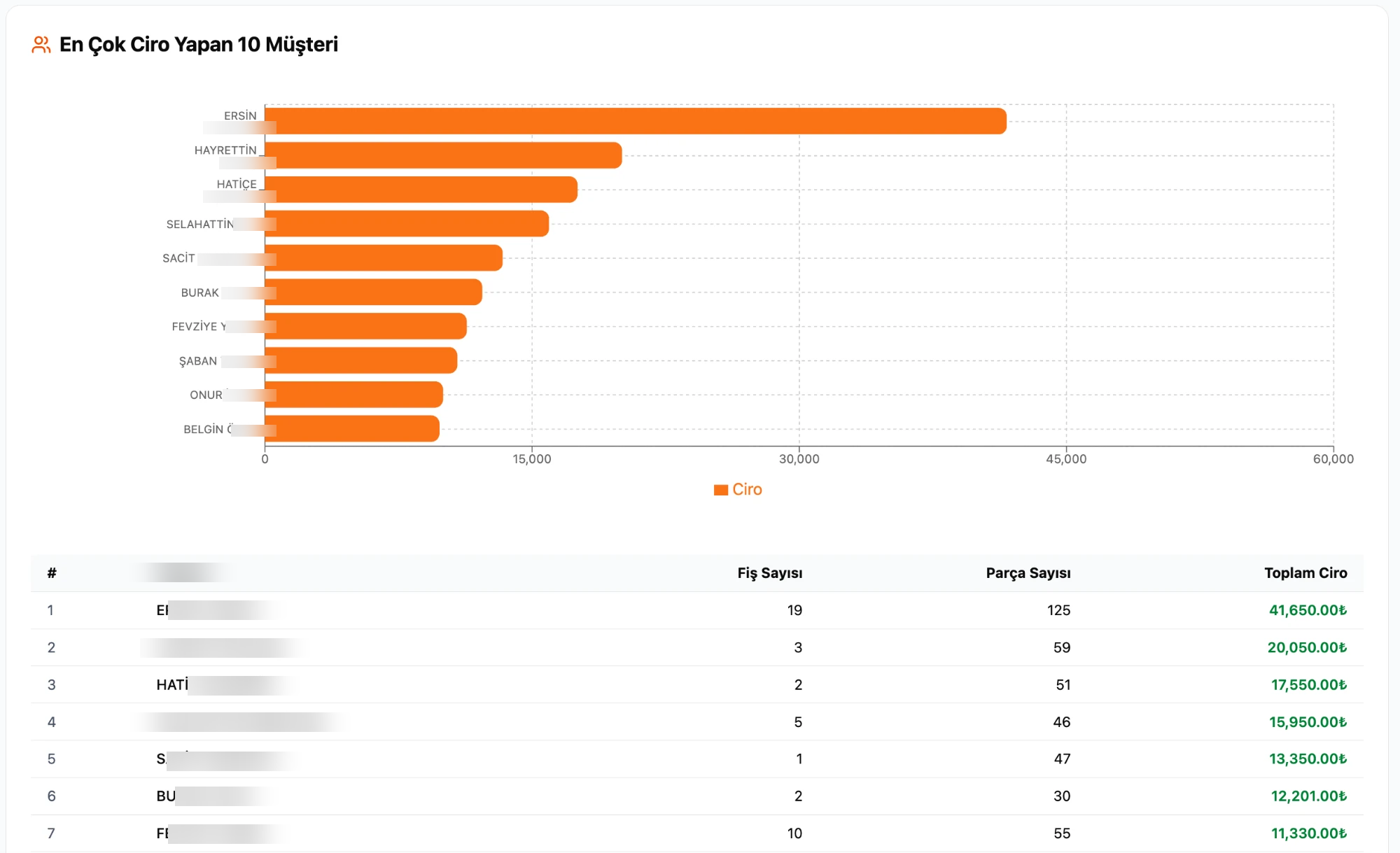Viewport: 1400px width, 853px height.
Task: Click the 12,201.00₺ total value
Action: [1309, 796]
